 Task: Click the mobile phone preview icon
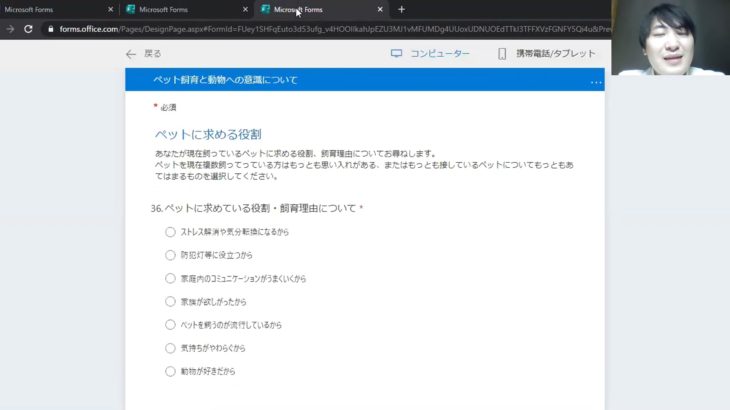[502, 54]
